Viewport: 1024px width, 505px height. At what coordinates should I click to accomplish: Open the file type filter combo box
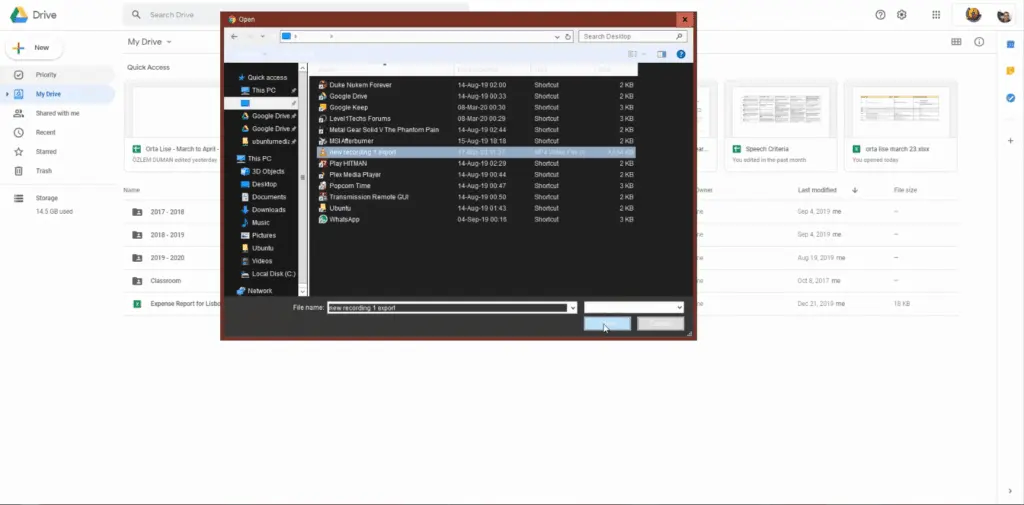(x=633, y=307)
